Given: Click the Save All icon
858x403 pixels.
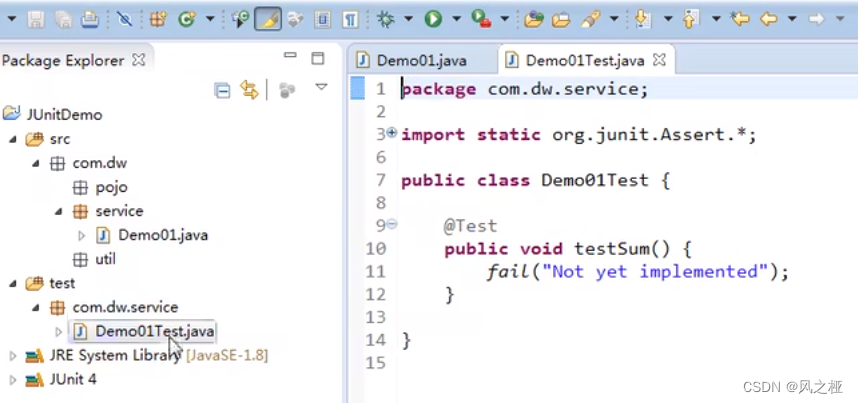Looking at the screenshot, I should coord(63,20).
